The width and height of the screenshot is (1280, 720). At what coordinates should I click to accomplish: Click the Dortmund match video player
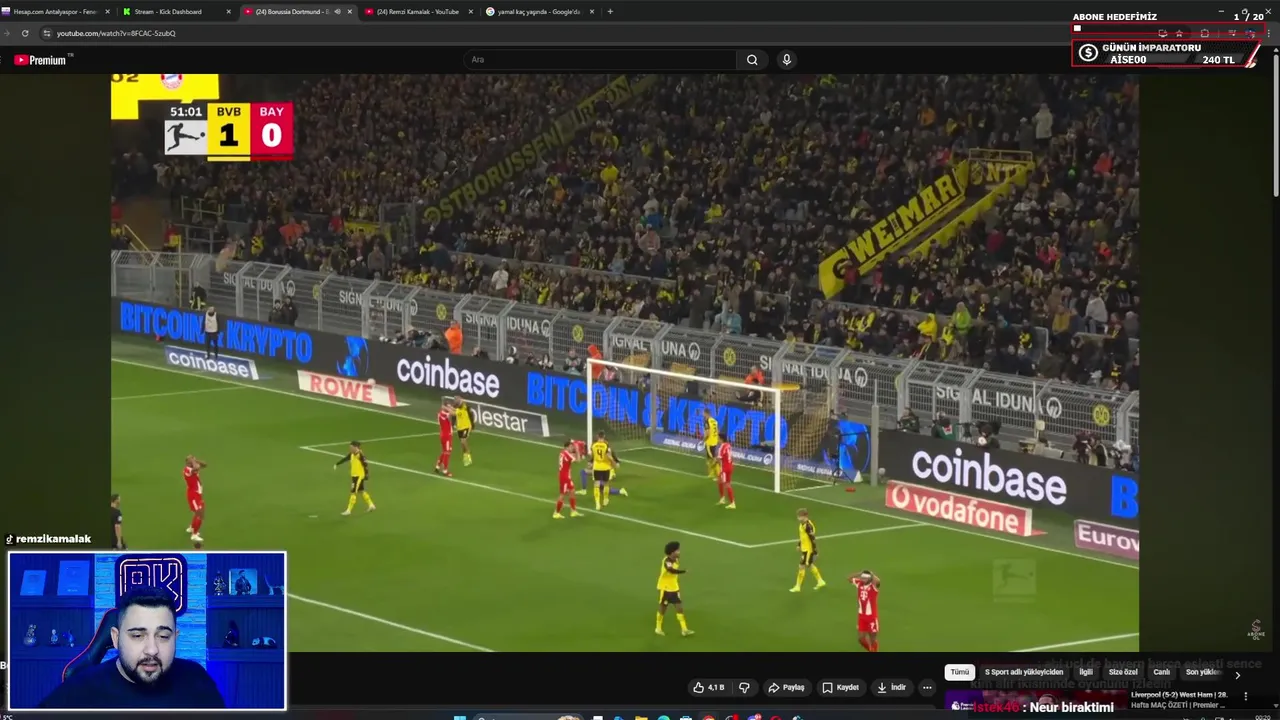coord(624,362)
